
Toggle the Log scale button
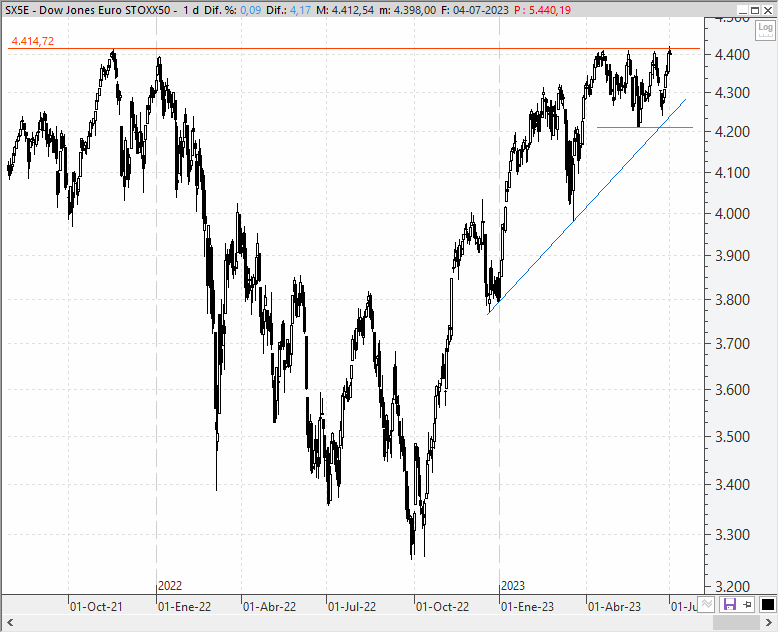(765, 29)
